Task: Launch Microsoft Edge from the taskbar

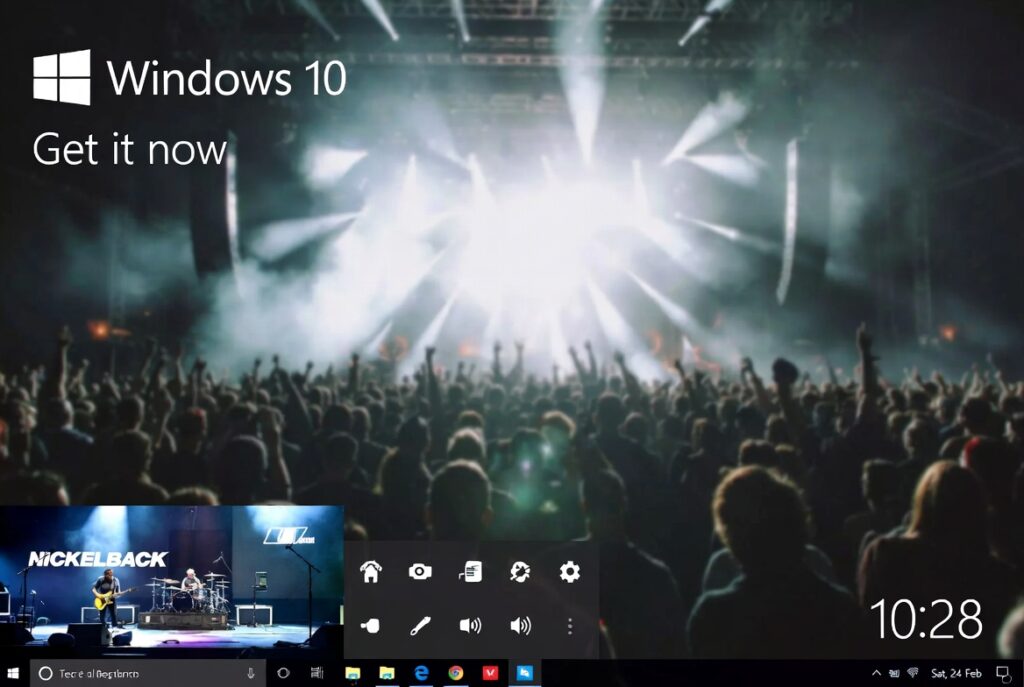Action: (x=421, y=674)
